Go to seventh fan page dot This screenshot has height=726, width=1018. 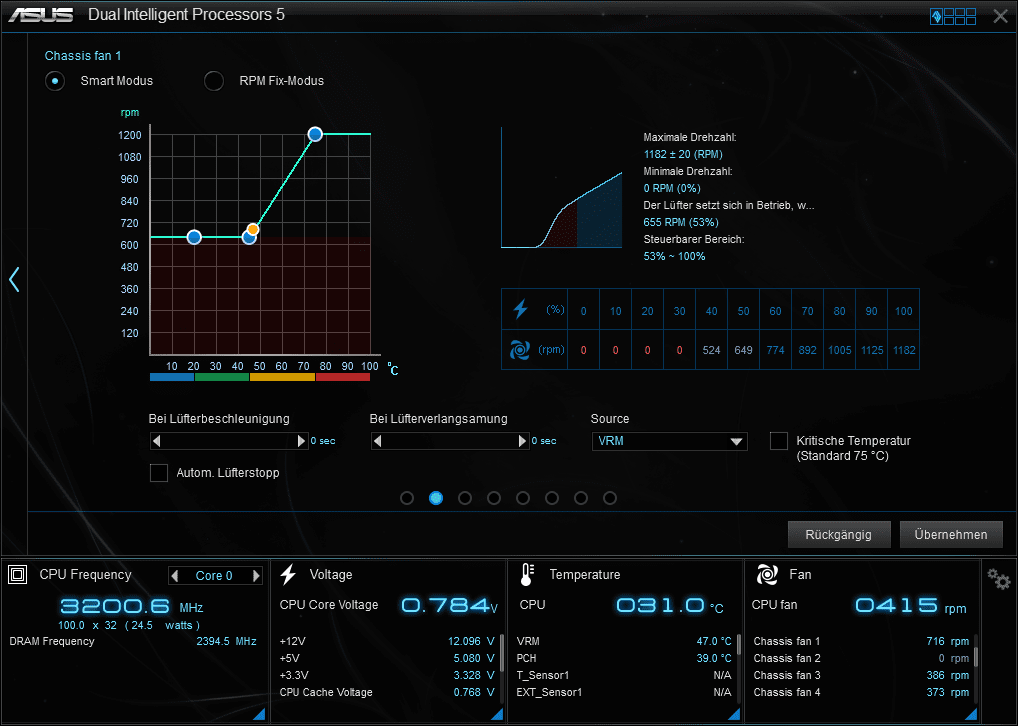tap(581, 498)
